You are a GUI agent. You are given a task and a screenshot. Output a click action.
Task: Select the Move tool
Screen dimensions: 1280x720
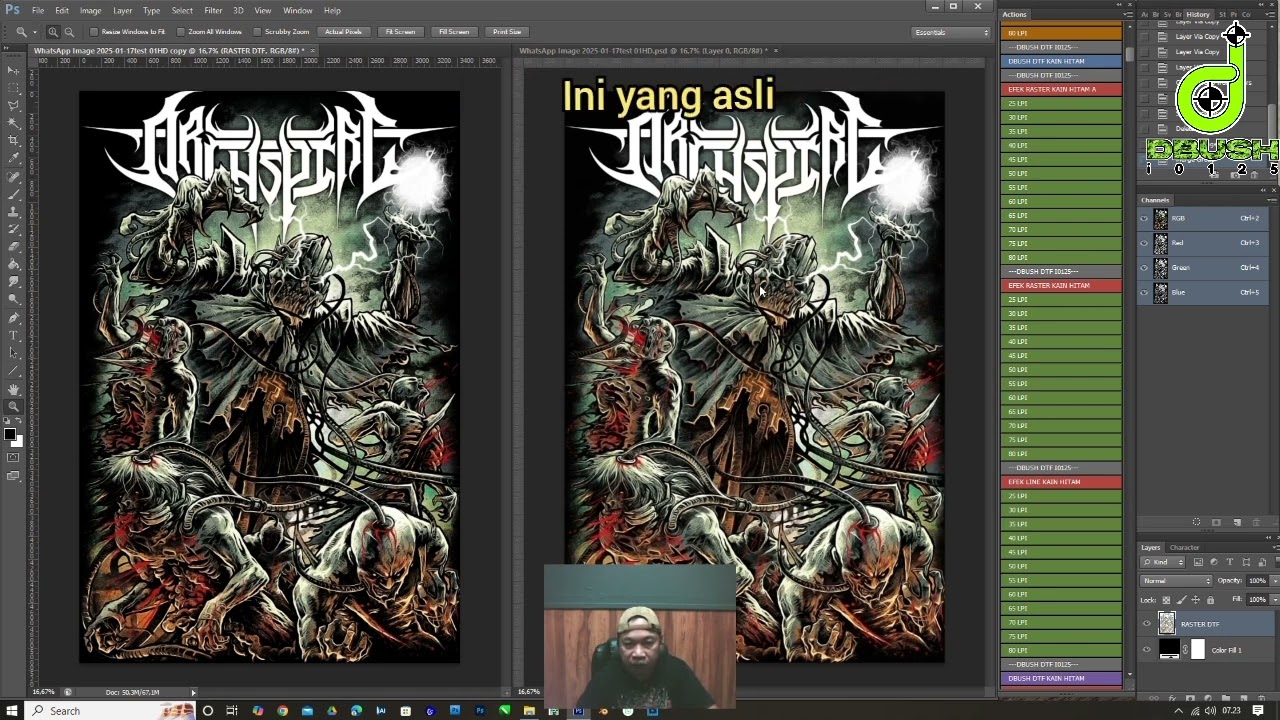[x=13, y=70]
